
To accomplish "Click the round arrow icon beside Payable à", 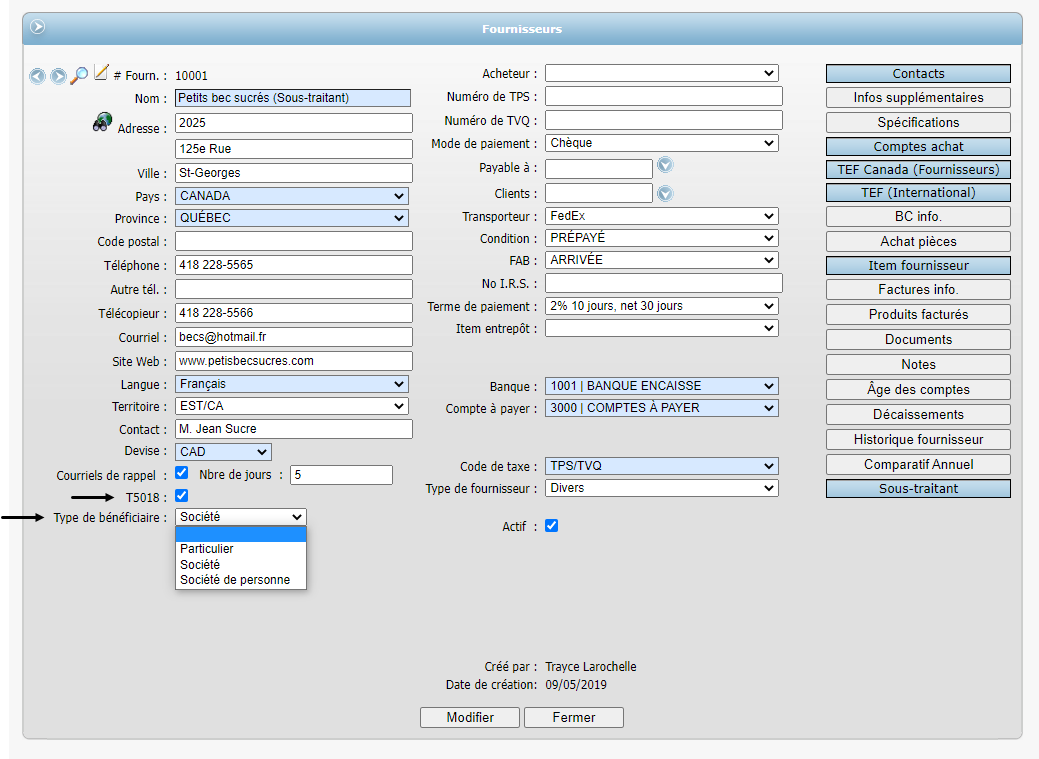I will (x=665, y=166).
